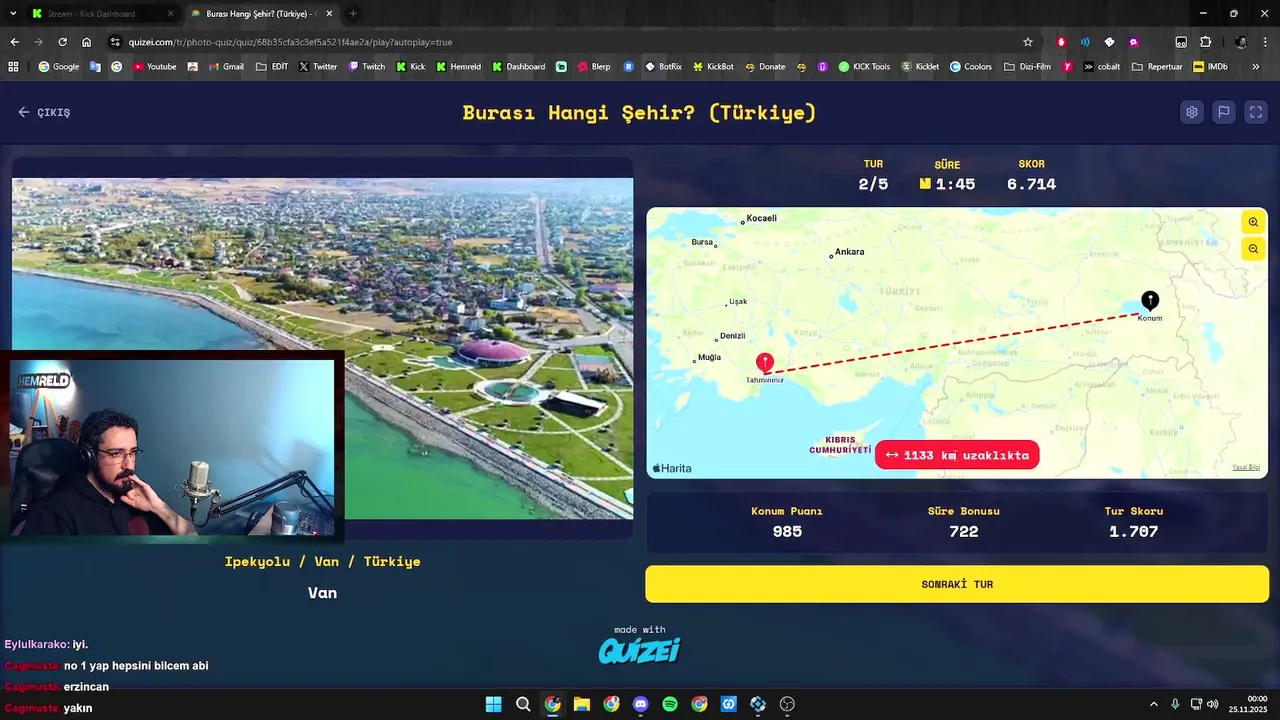Open File Explorer from taskbar
The image size is (1280, 720).
pos(581,704)
